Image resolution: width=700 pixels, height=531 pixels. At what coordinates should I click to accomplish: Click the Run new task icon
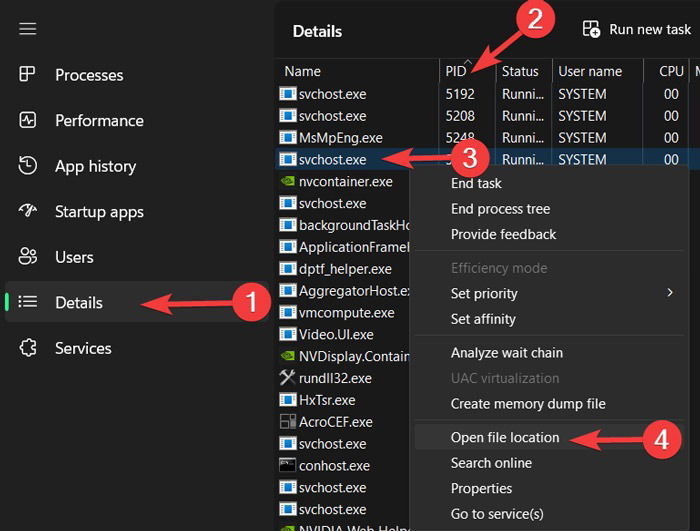pyautogui.click(x=591, y=29)
